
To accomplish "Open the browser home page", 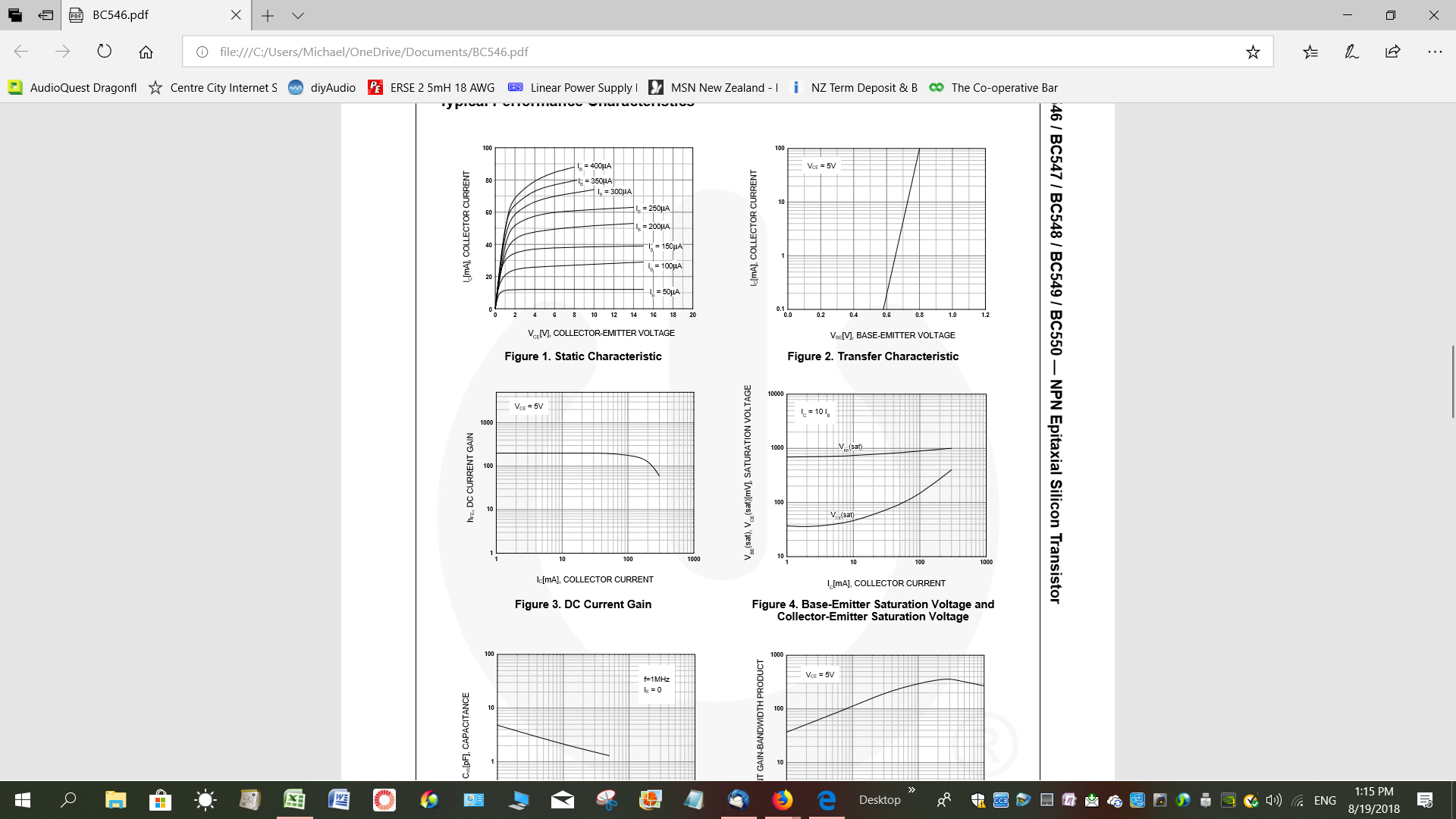I will [x=146, y=52].
